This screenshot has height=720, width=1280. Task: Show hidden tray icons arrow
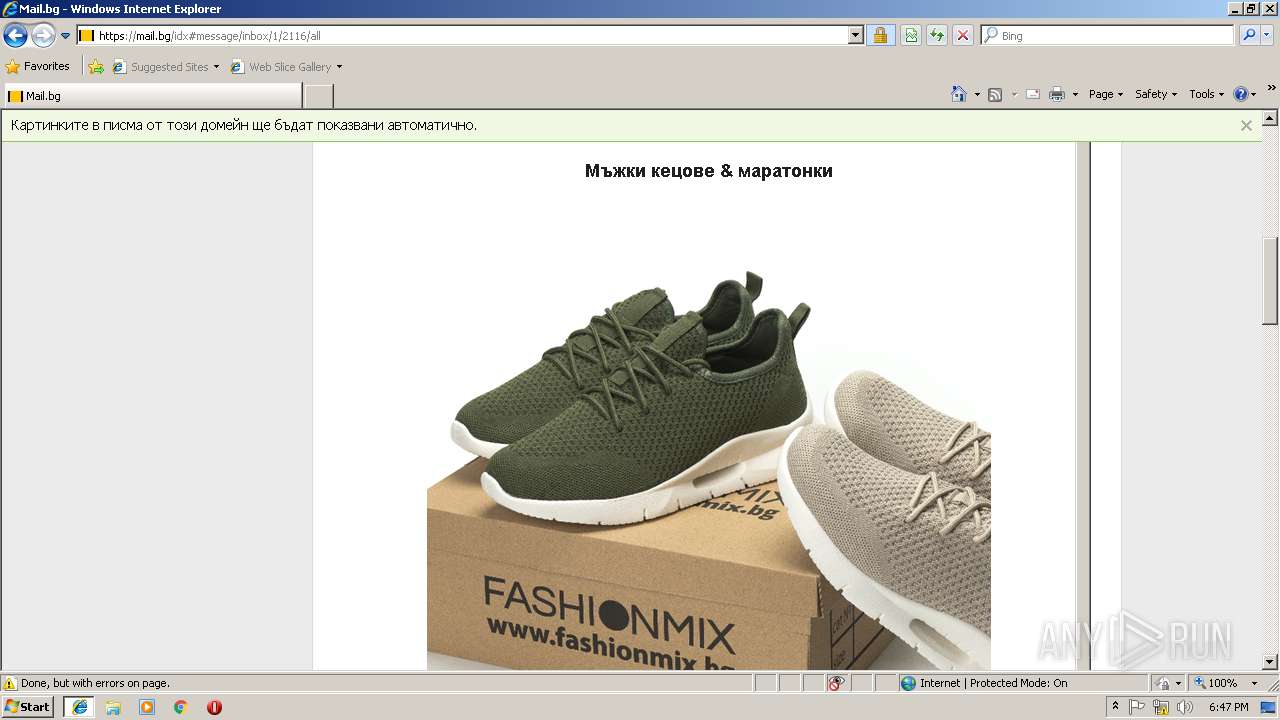coord(1115,706)
